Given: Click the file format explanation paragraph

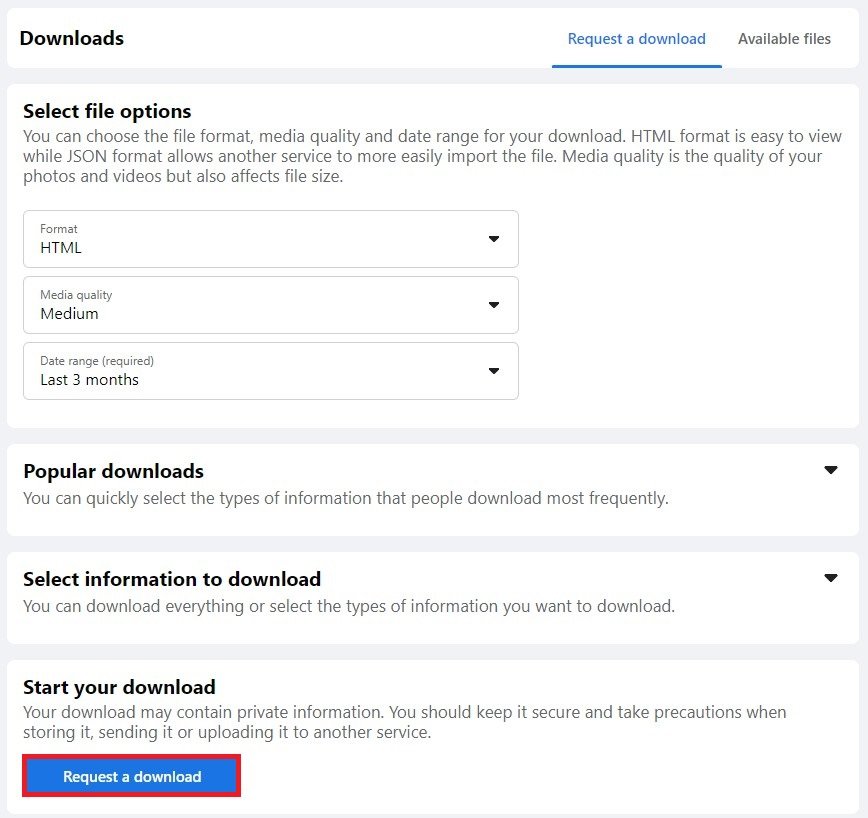Looking at the screenshot, I should (422, 156).
